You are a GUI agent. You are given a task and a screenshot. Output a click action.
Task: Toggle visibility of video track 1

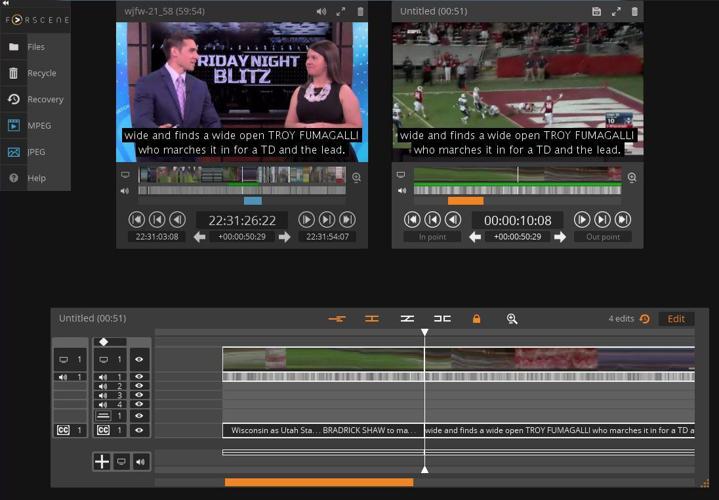pos(139,360)
